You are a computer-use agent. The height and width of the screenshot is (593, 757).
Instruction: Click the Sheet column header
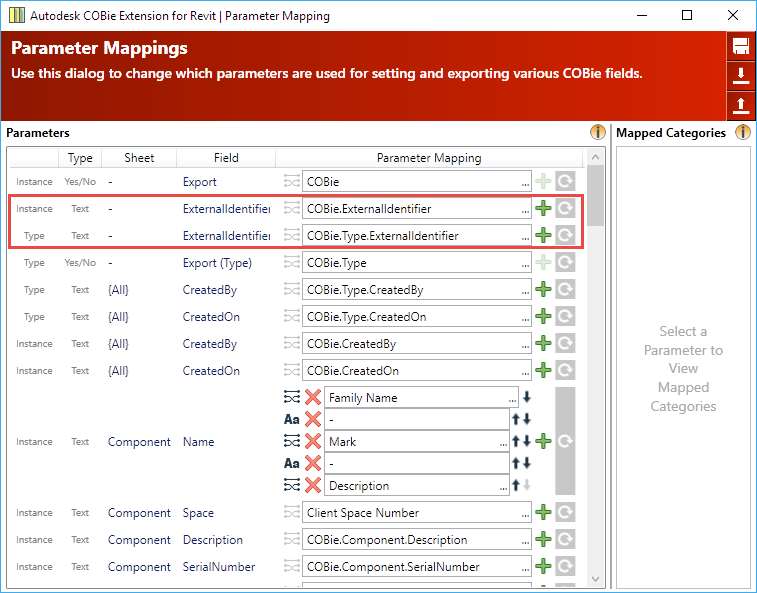pyautogui.click(x=139, y=158)
